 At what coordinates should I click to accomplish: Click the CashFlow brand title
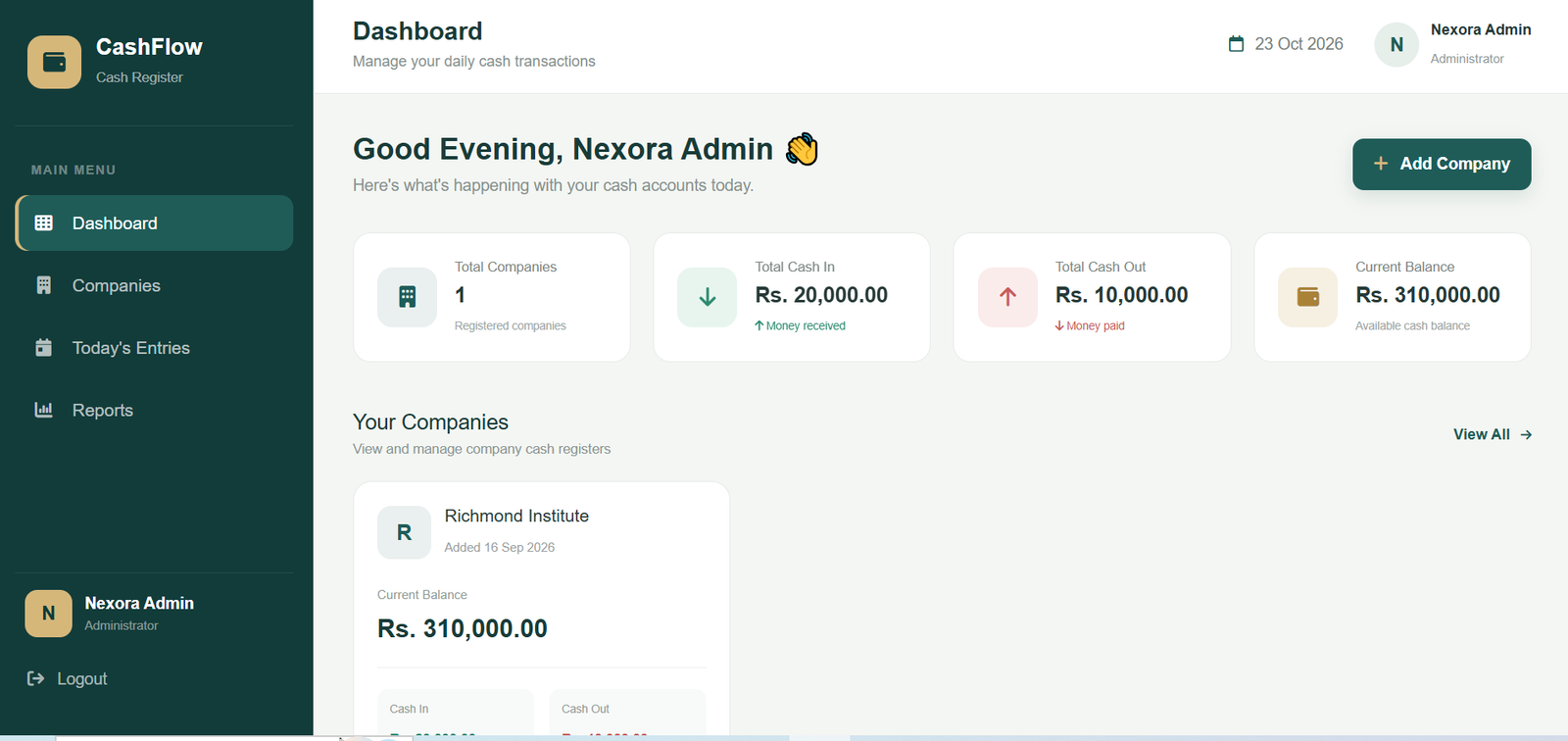click(149, 47)
